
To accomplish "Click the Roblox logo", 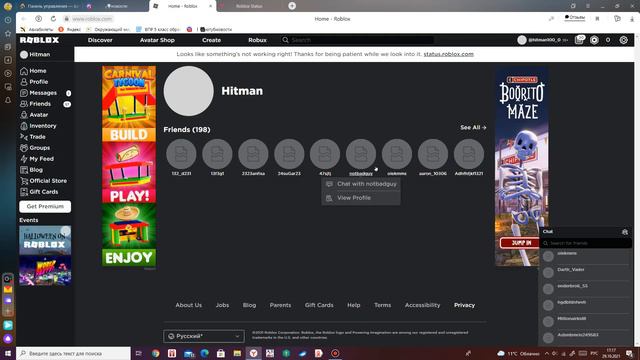I will click(40, 40).
